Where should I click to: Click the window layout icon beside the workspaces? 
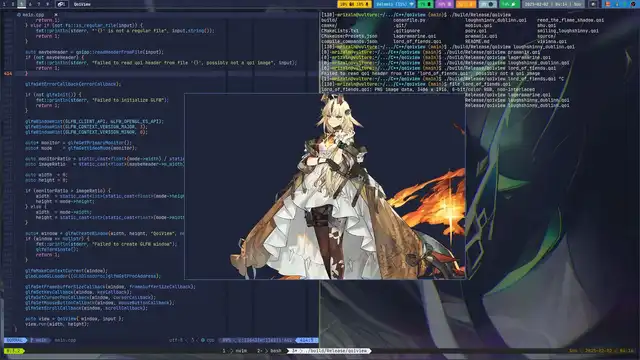point(61,4)
